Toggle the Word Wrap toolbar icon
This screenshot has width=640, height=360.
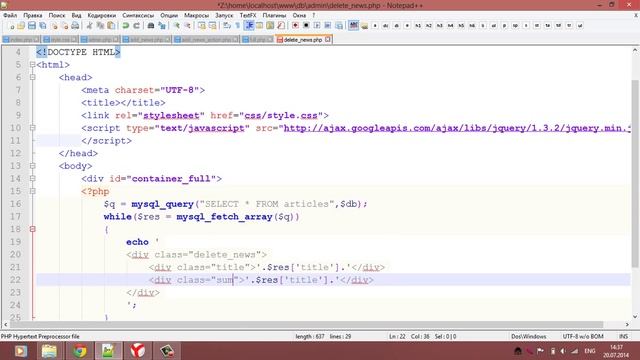tap(227, 26)
